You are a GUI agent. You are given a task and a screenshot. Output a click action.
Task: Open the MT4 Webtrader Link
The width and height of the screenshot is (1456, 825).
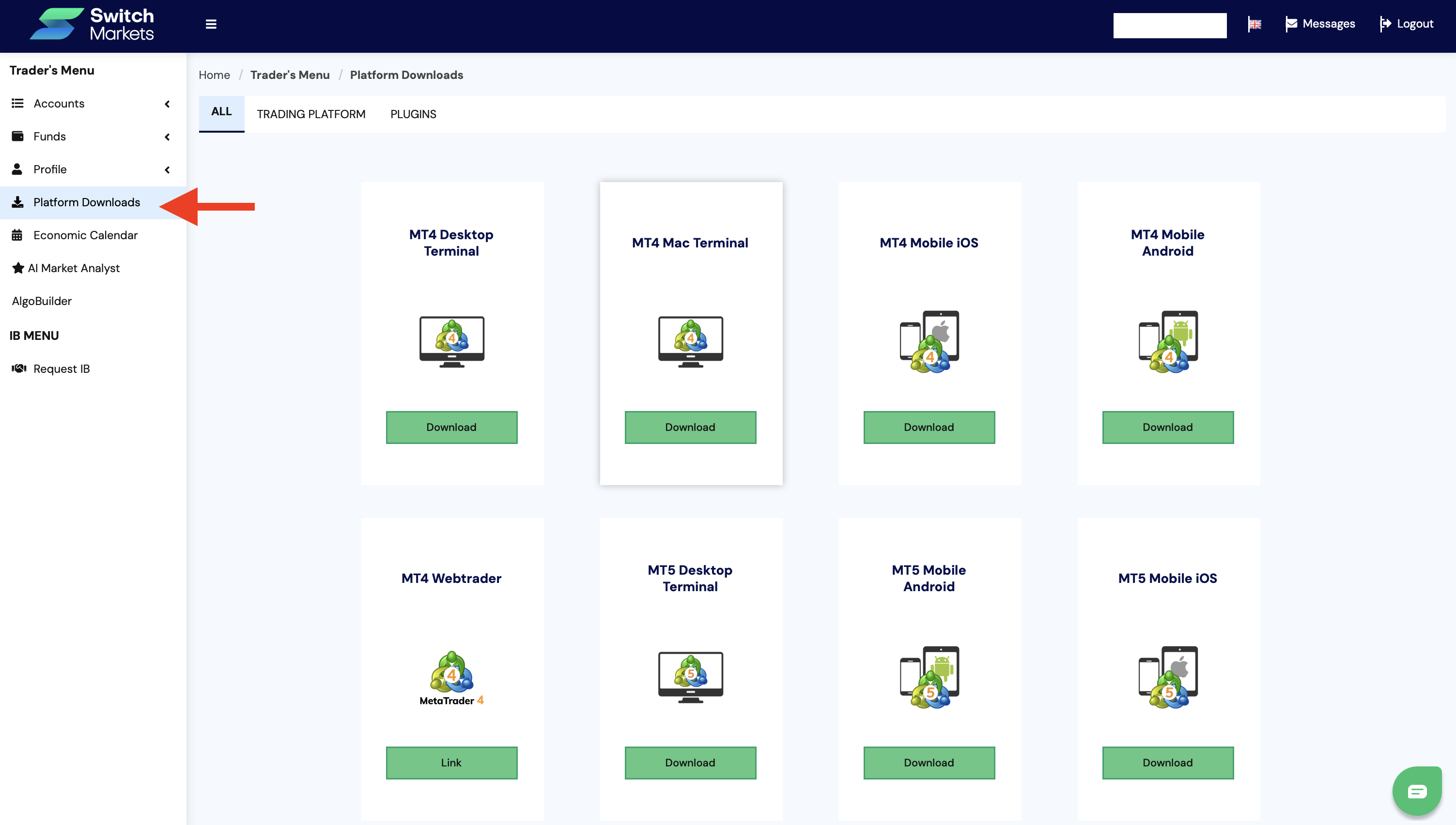tap(451, 763)
